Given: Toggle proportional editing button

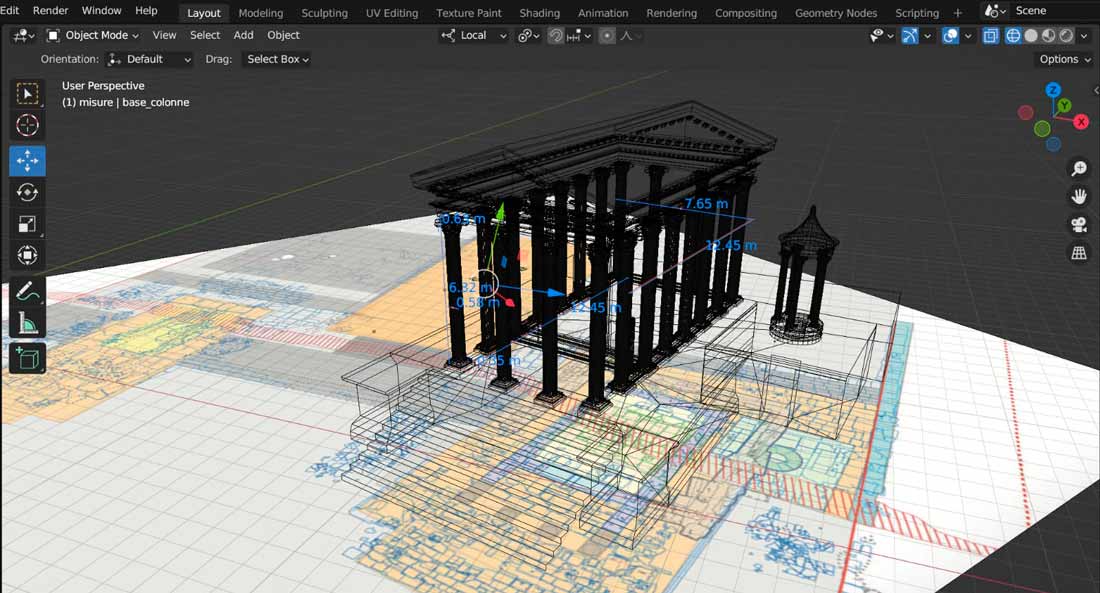Looking at the screenshot, I should pos(608,35).
